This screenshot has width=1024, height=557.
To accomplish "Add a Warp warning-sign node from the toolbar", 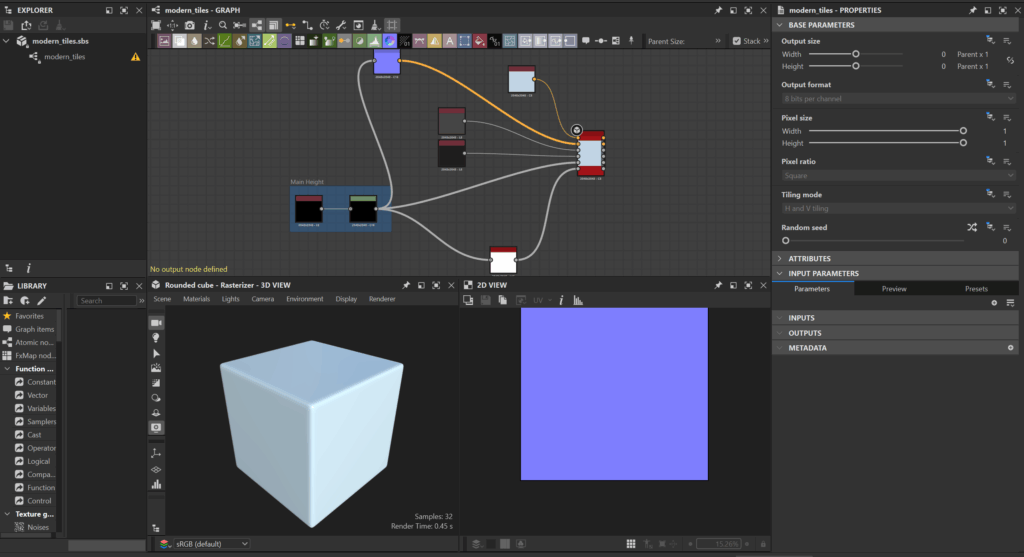I will click(x=434, y=41).
